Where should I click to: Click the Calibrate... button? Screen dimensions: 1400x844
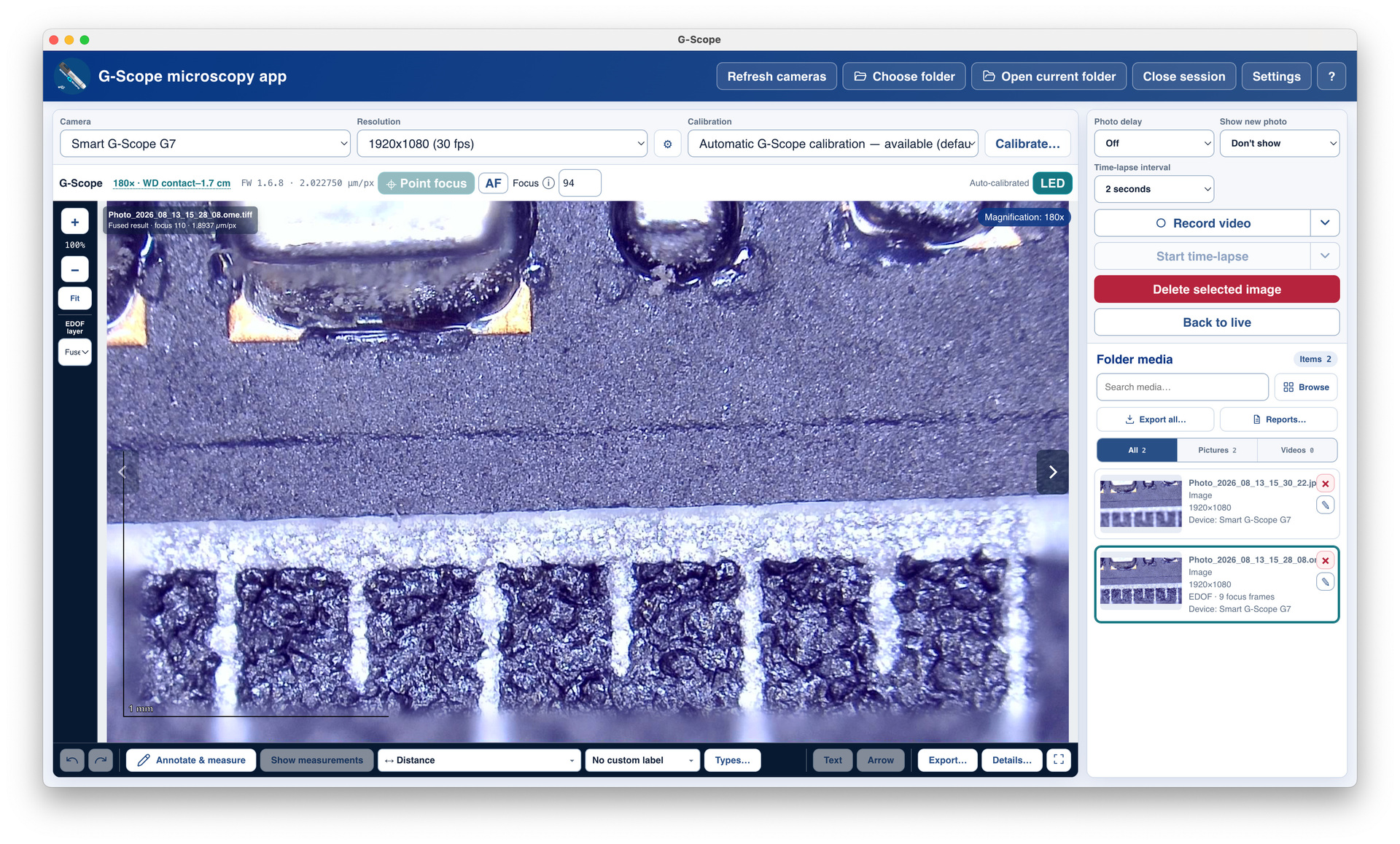coord(1027,144)
